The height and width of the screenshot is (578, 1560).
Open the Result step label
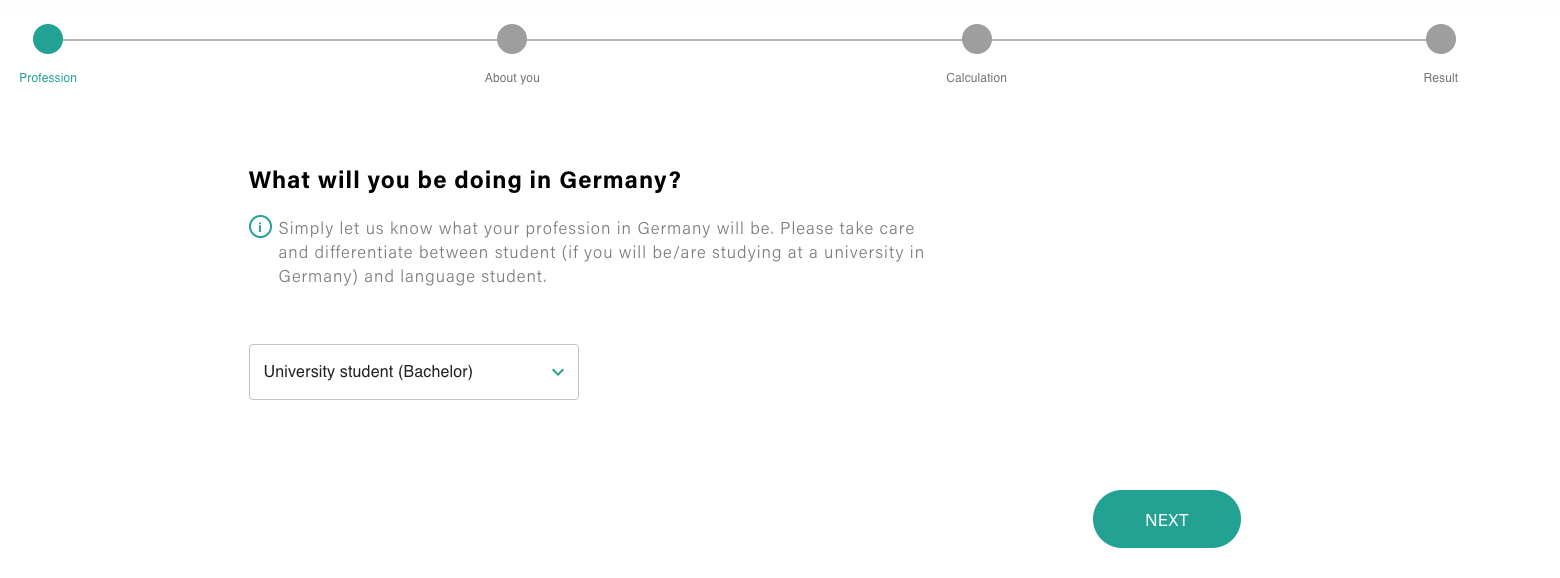pos(1440,78)
